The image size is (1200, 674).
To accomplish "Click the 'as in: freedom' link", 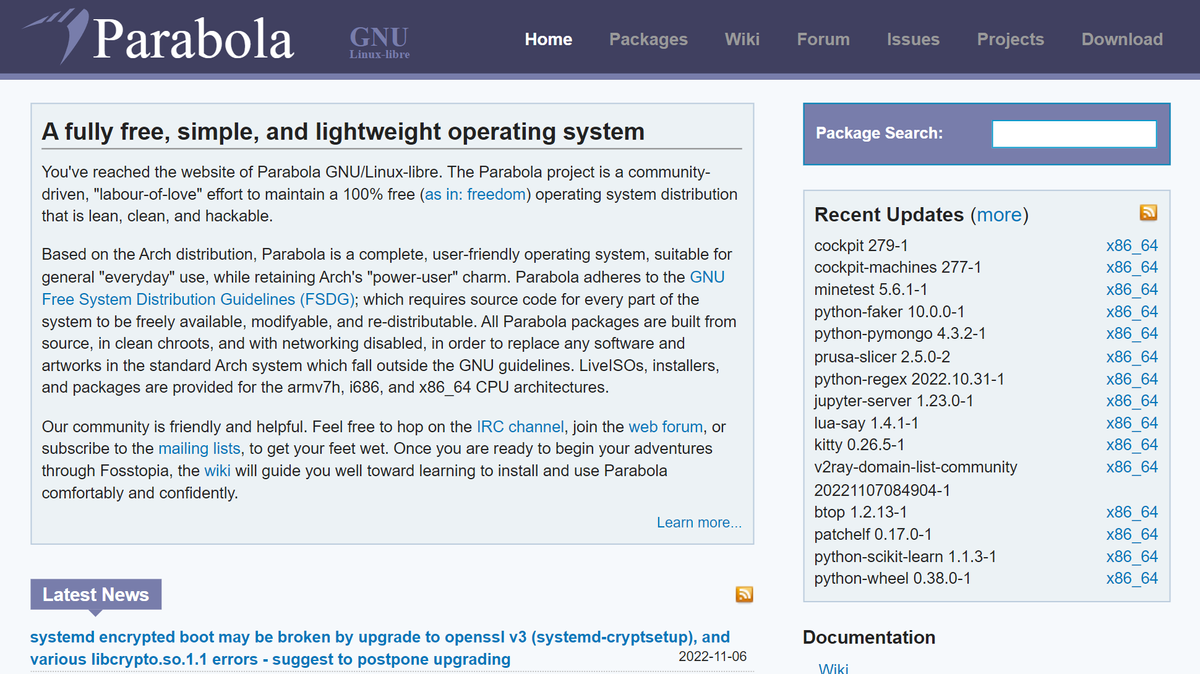I will [475, 194].
